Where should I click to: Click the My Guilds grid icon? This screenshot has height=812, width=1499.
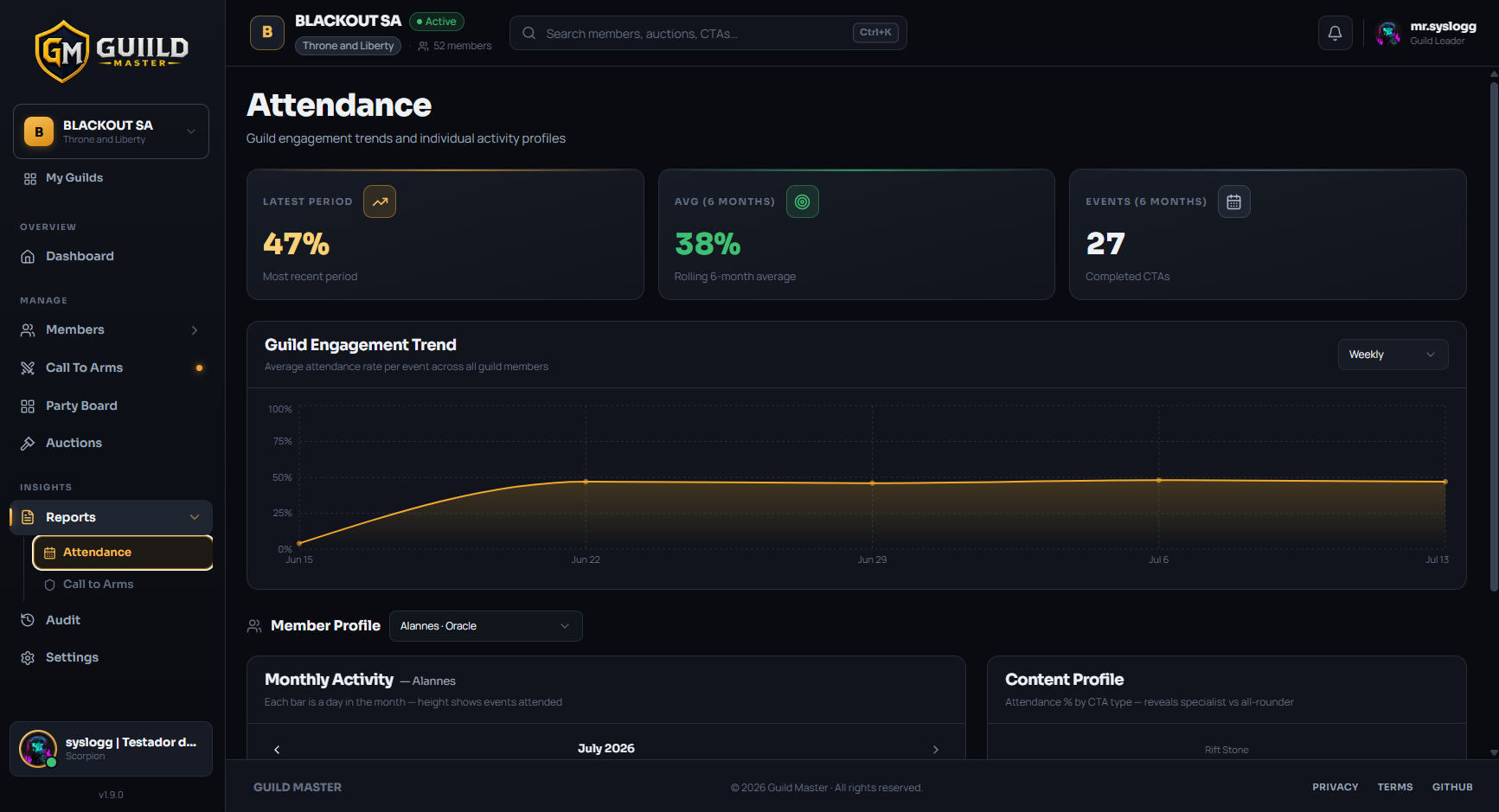point(29,178)
